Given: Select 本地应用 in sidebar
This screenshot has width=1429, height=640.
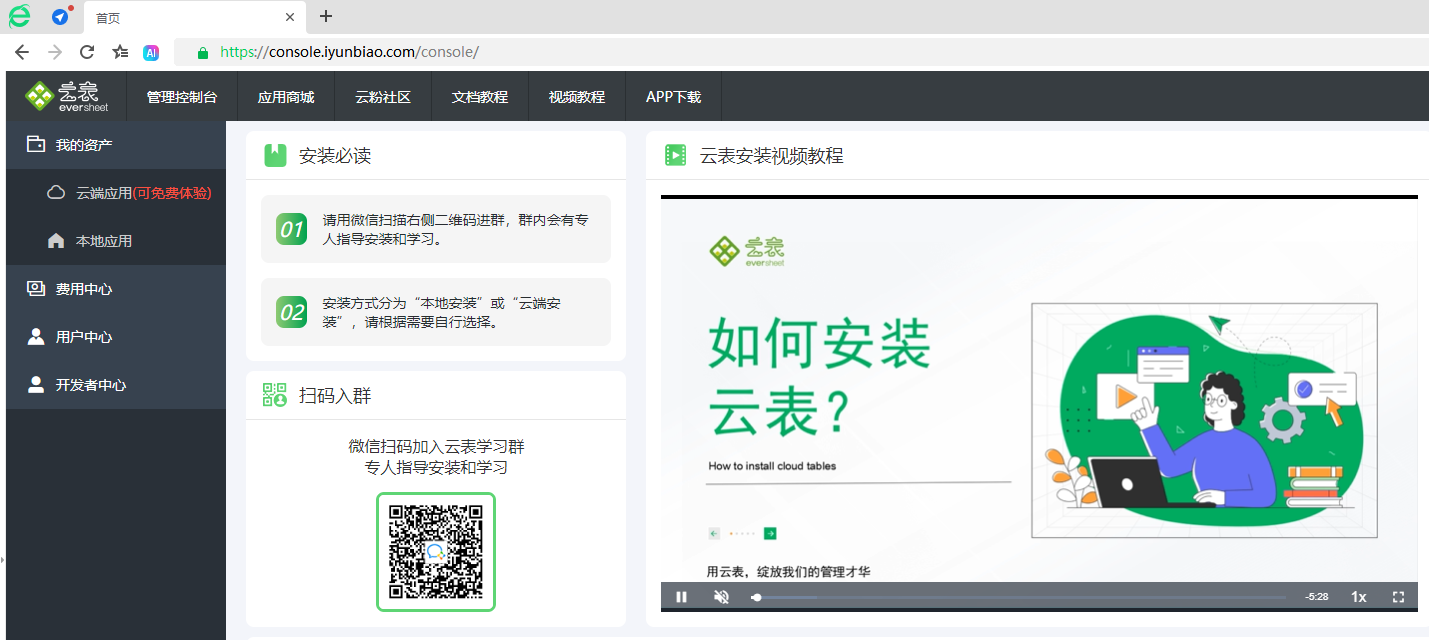Looking at the screenshot, I should click(x=116, y=241).
